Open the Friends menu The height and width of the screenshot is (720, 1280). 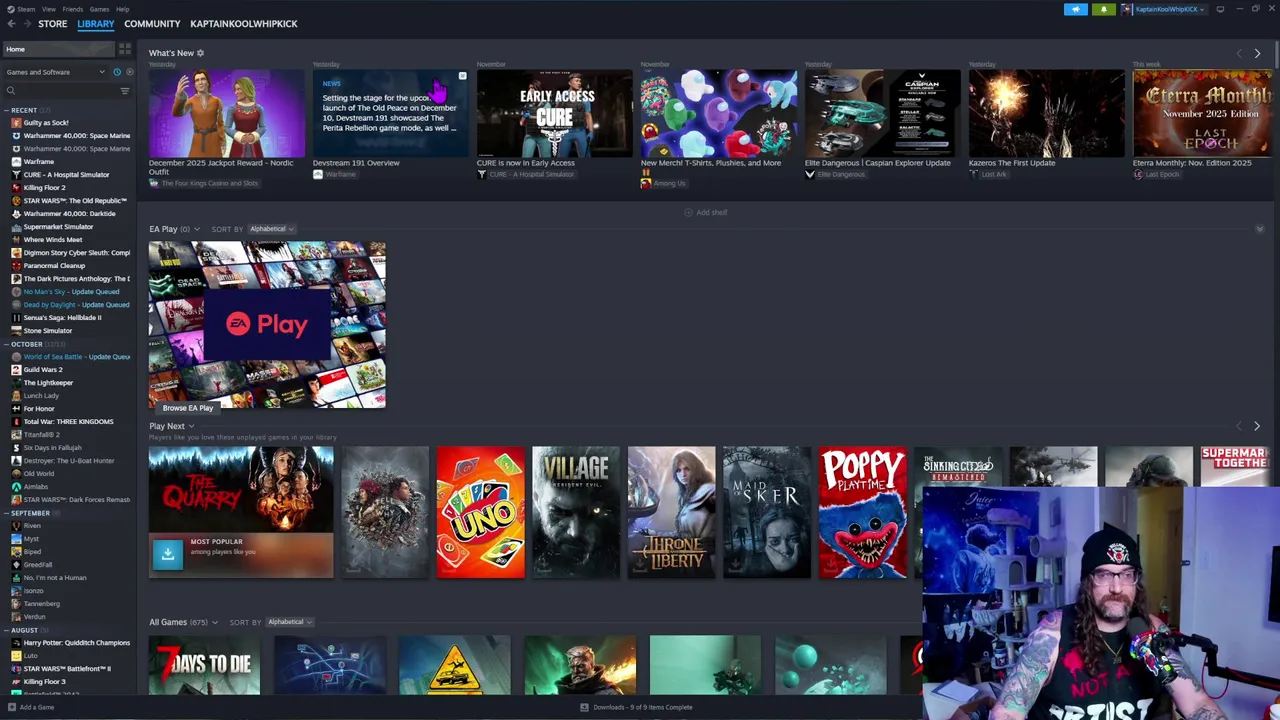[x=73, y=9]
